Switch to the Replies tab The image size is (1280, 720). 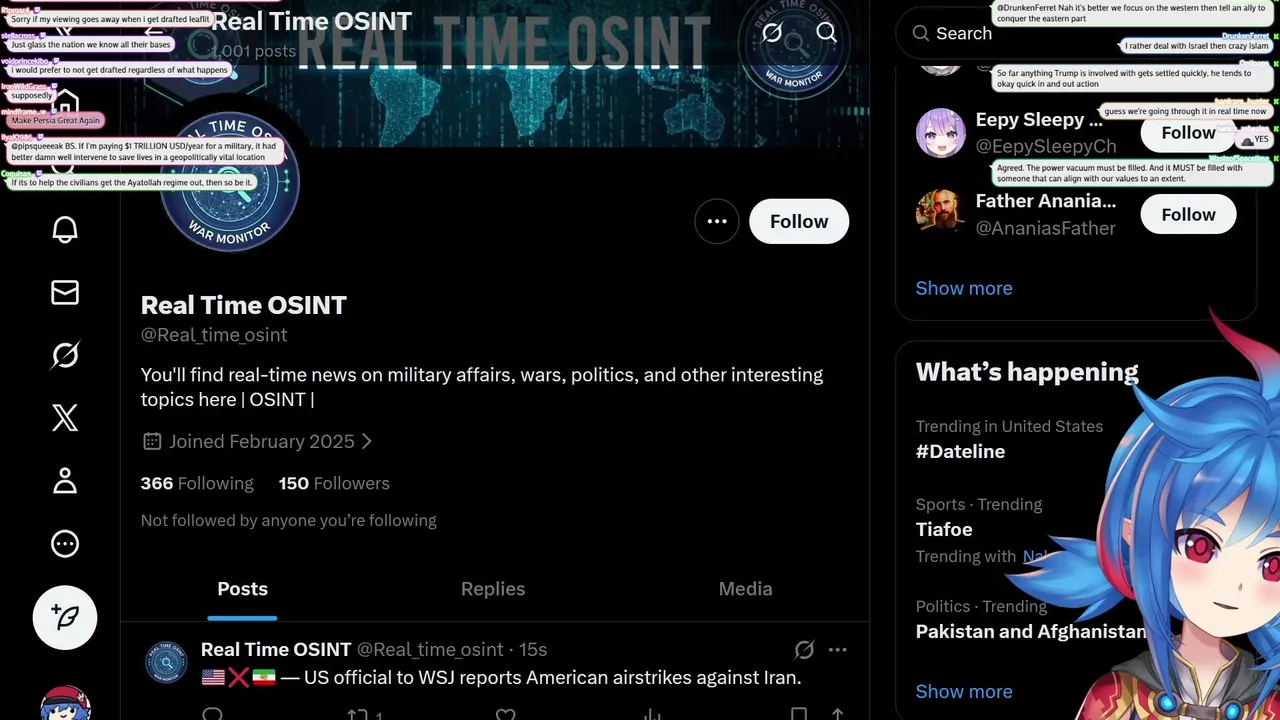(x=493, y=589)
